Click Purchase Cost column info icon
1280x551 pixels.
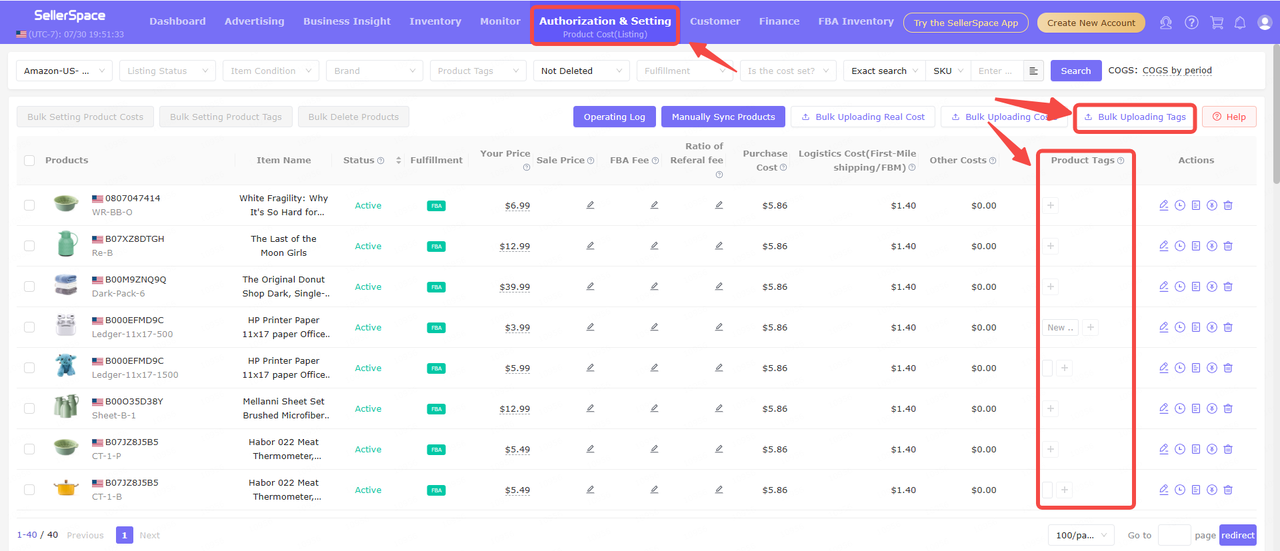pos(783,168)
